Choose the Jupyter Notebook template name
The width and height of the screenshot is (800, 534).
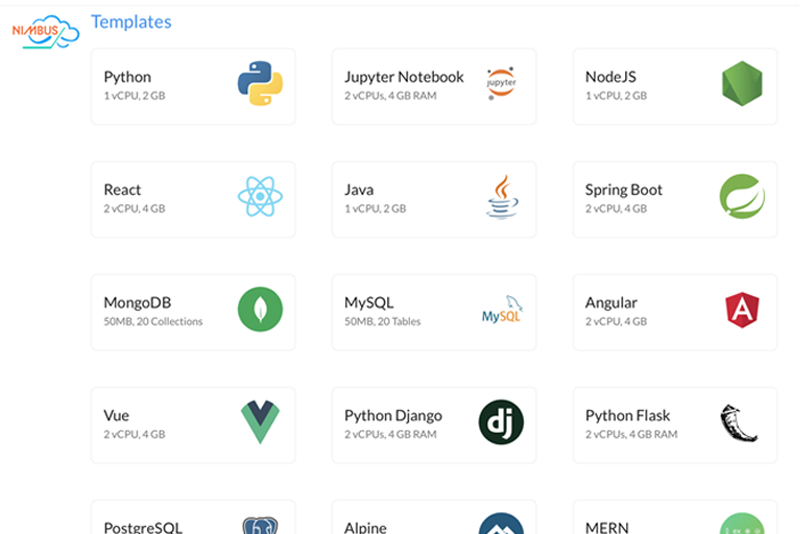(x=404, y=77)
